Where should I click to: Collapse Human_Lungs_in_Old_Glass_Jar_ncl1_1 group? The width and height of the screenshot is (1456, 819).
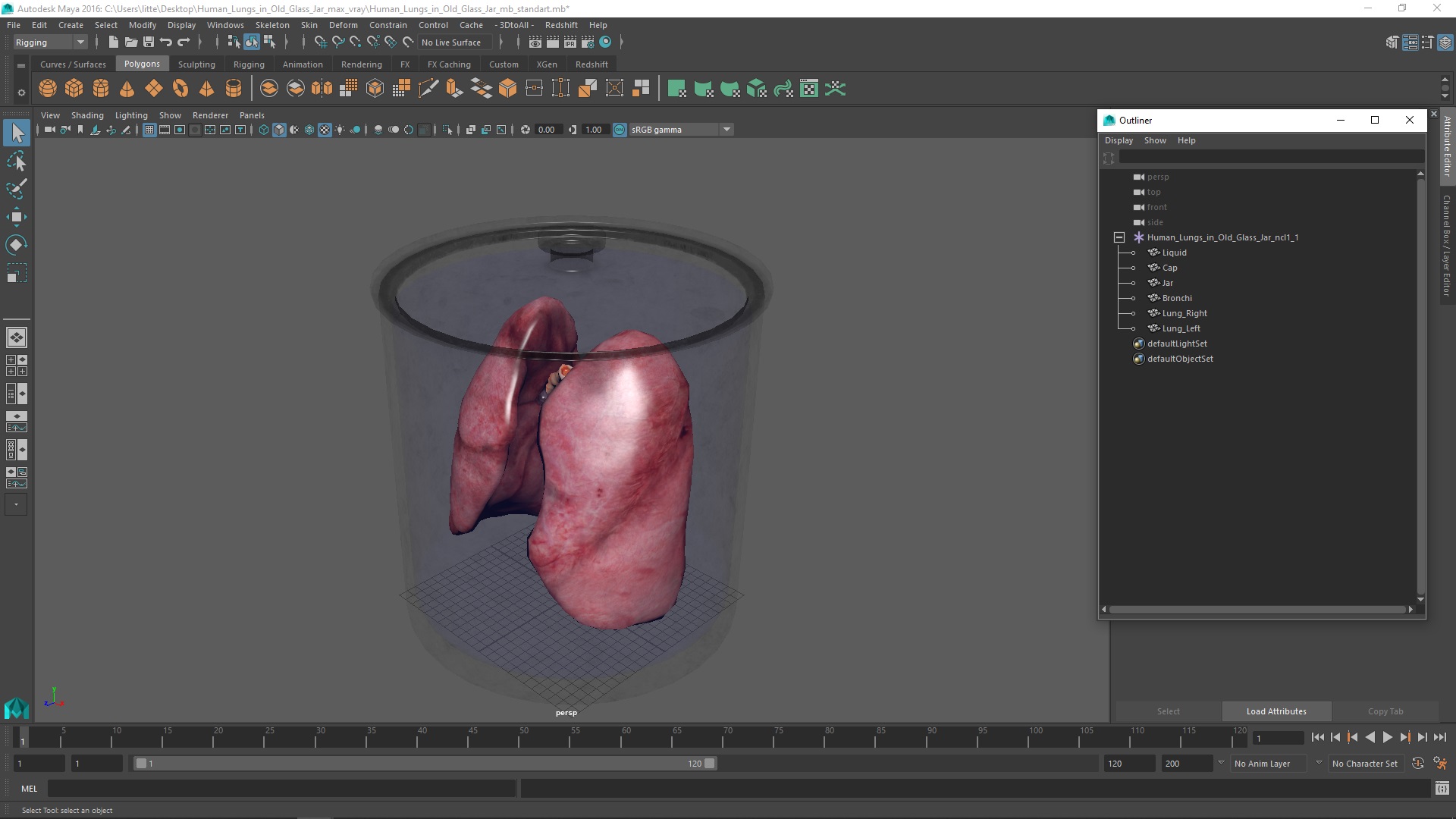click(1119, 237)
